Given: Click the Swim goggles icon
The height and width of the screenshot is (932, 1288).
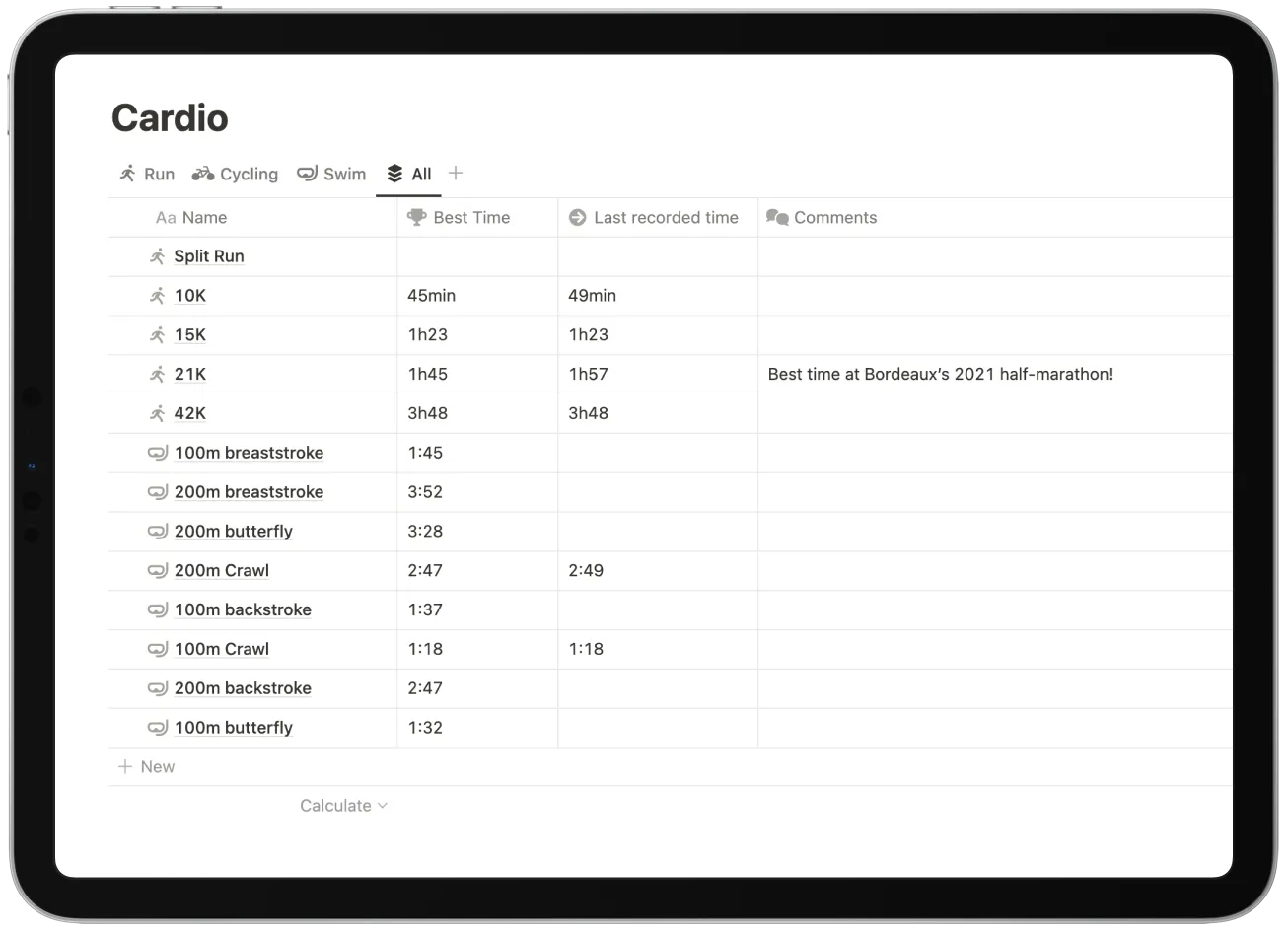Looking at the screenshot, I should pyautogui.click(x=306, y=174).
